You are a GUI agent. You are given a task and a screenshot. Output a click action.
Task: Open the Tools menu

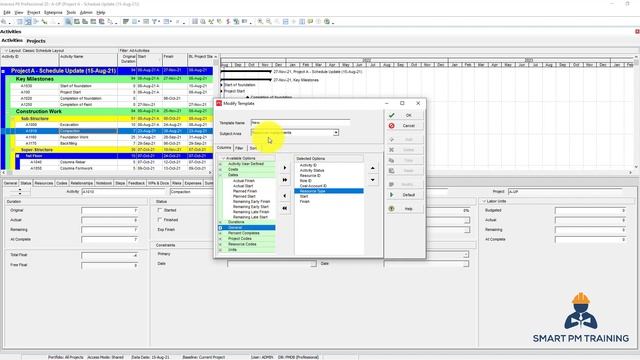point(71,13)
